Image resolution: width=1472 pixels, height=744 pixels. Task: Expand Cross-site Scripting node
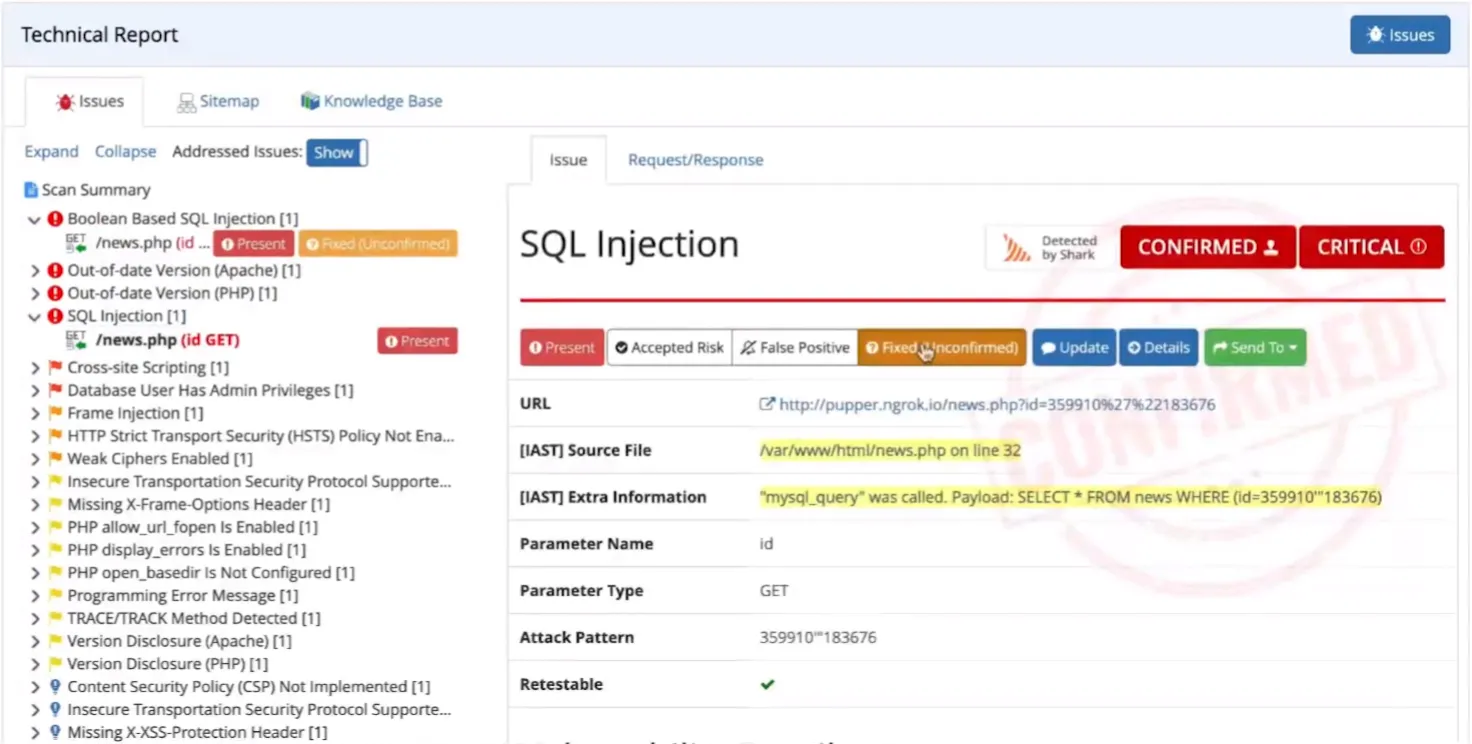(x=35, y=368)
